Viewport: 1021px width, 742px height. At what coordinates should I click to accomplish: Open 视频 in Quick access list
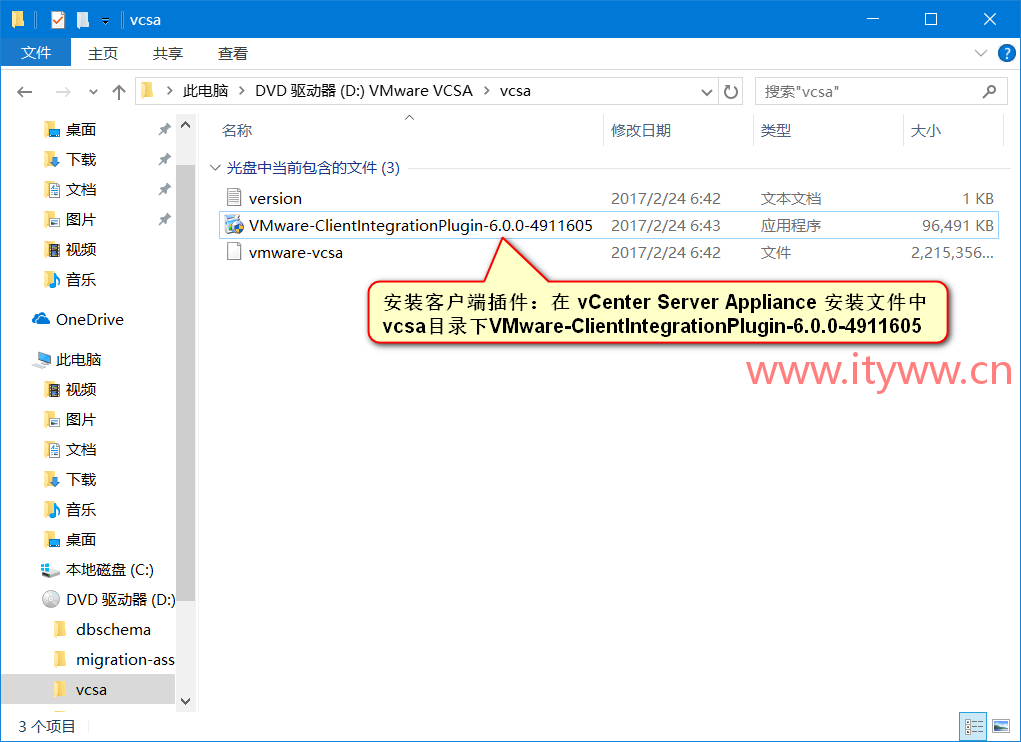coord(81,249)
